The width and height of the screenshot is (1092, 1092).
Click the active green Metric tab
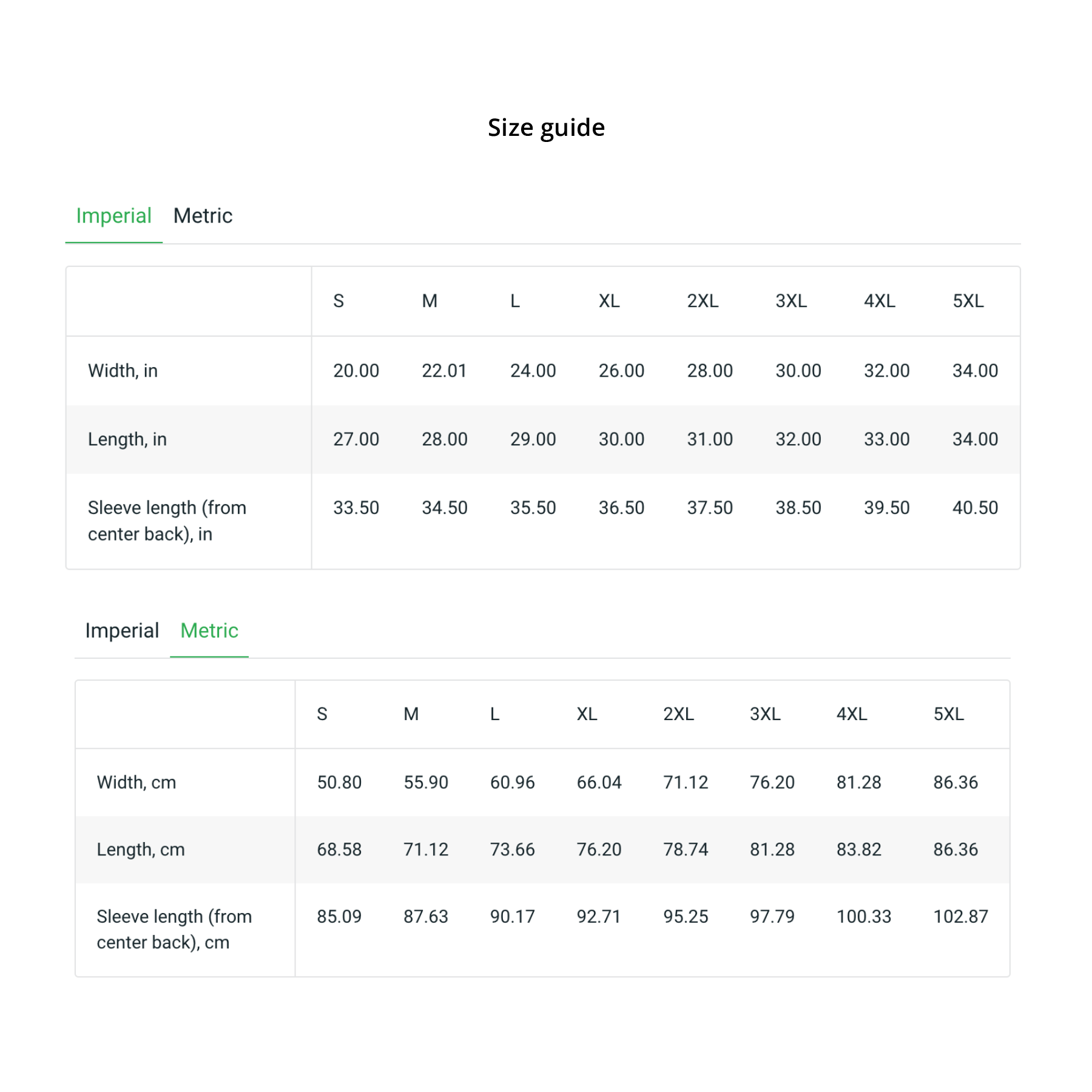coord(209,631)
